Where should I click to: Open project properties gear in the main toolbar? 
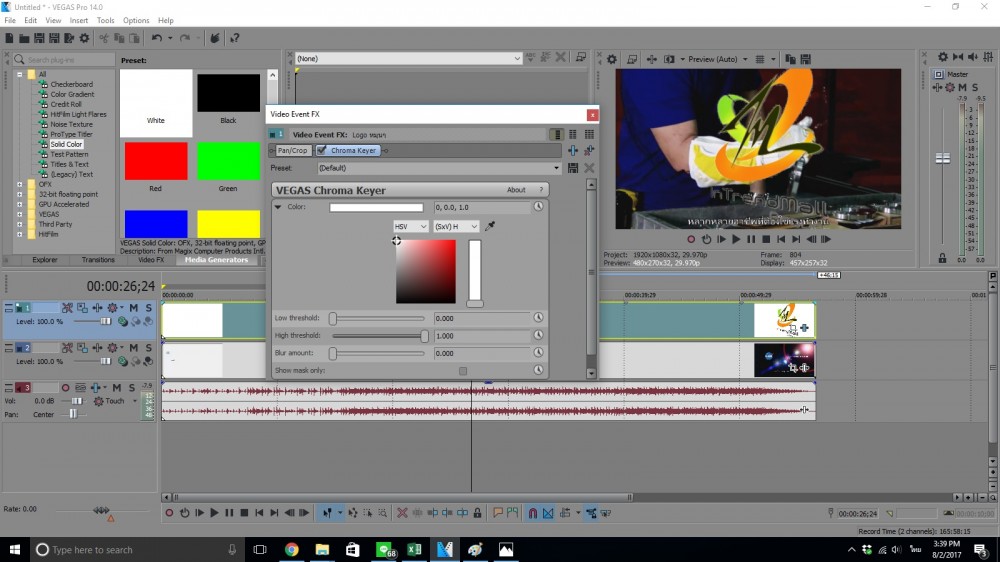pyautogui.click(x=84, y=38)
